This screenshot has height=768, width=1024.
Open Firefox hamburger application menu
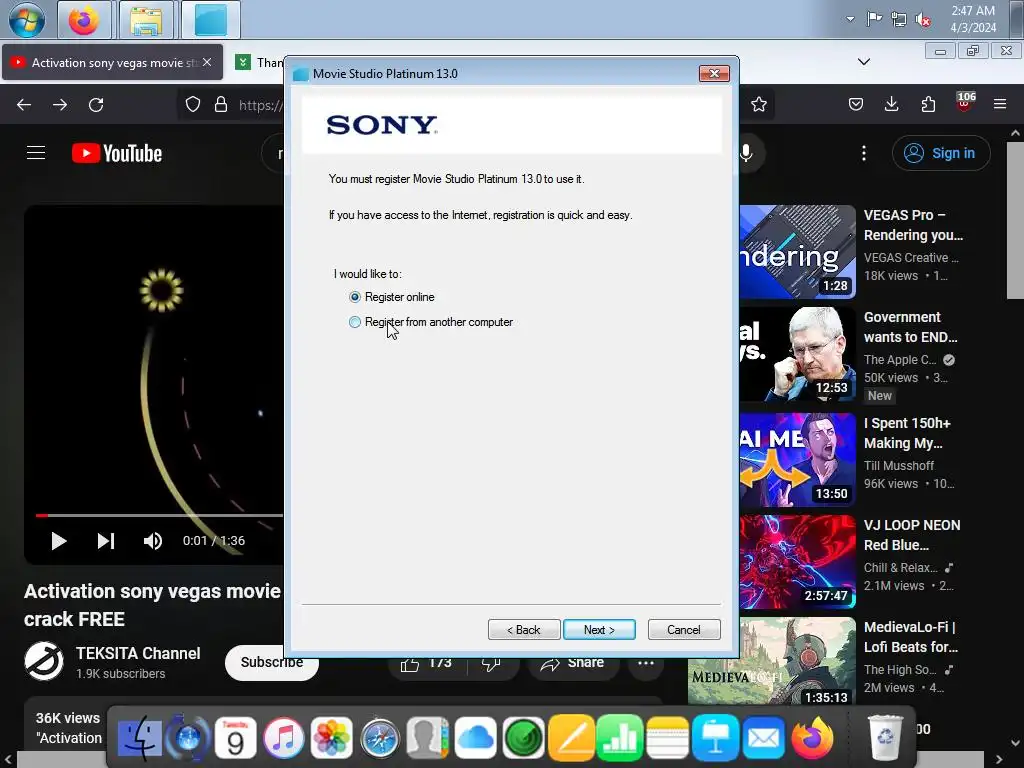point(1000,104)
